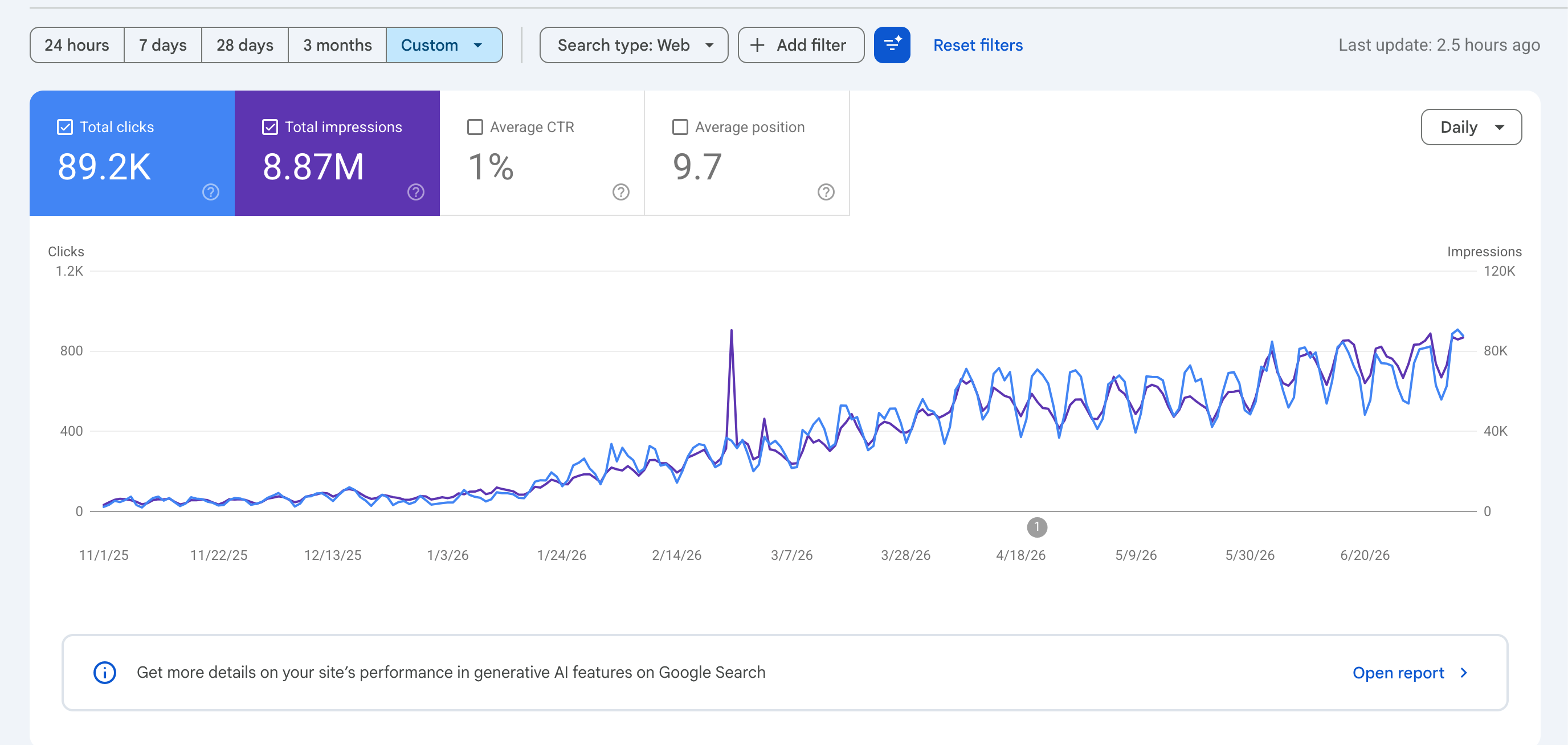
Task: Switch to the 28 days date range
Action: 244,45
